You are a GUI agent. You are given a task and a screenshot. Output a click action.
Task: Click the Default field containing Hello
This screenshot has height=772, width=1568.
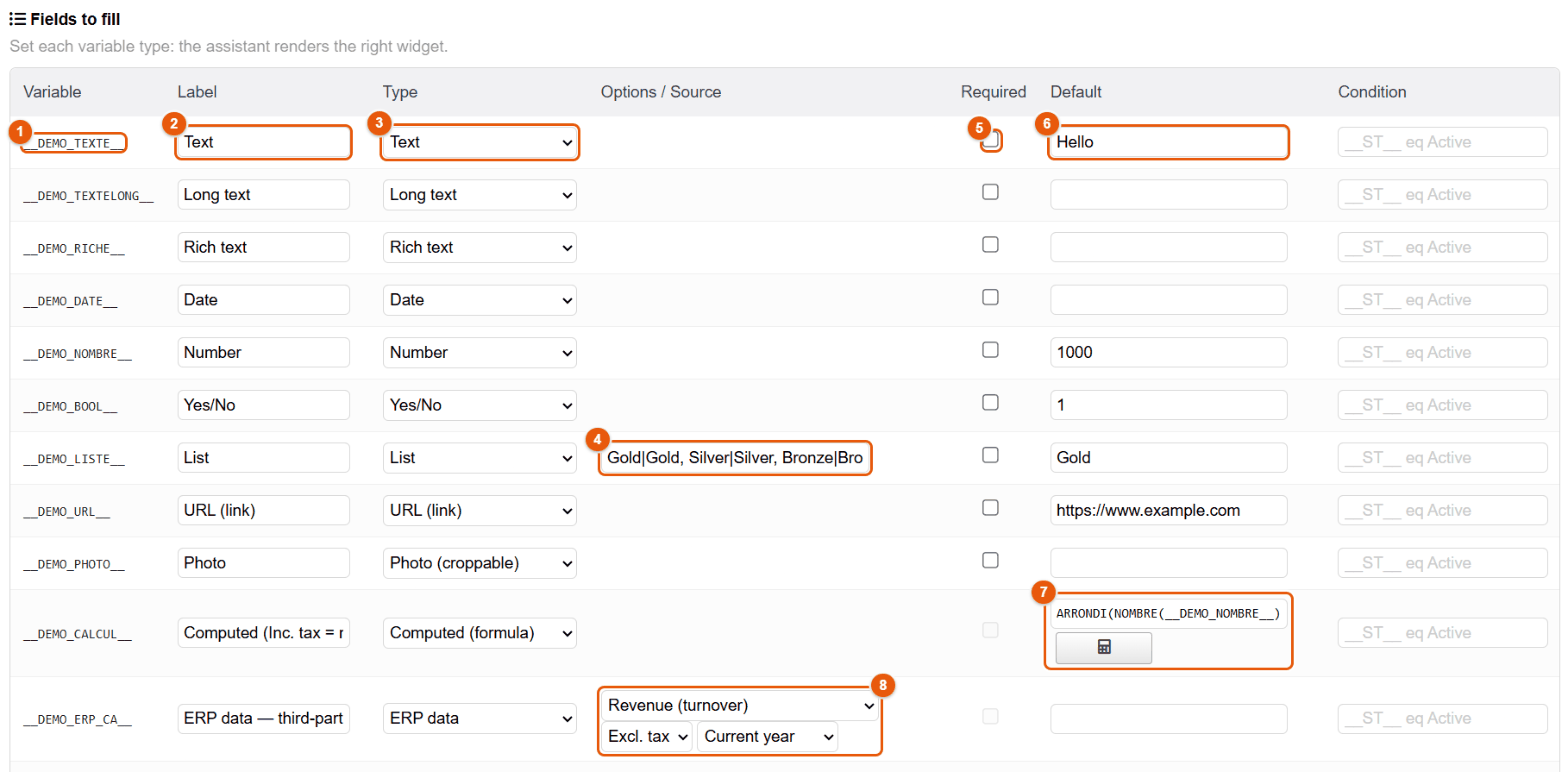(x=1168, y=142)
